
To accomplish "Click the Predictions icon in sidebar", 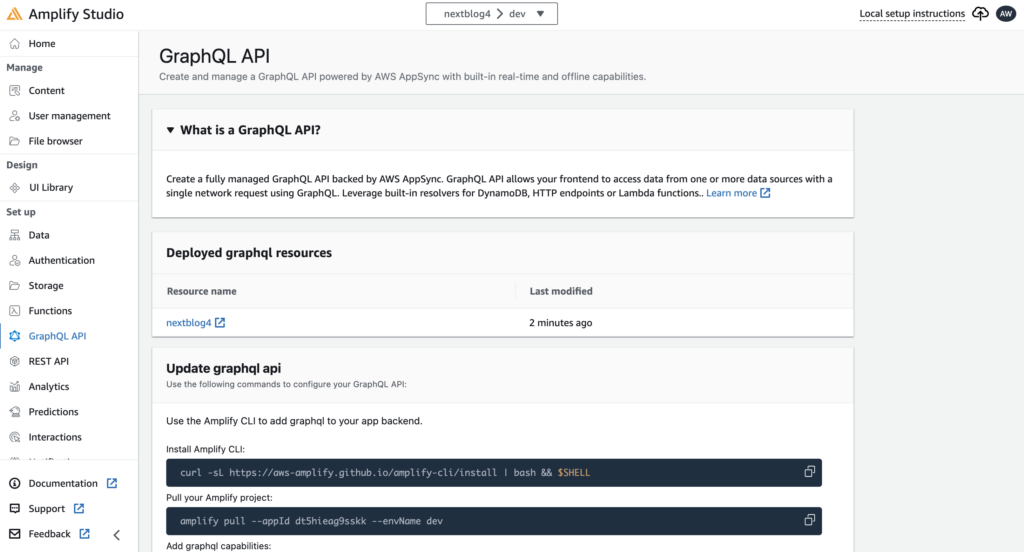I will pyautogui.click(x=14, y=412).
